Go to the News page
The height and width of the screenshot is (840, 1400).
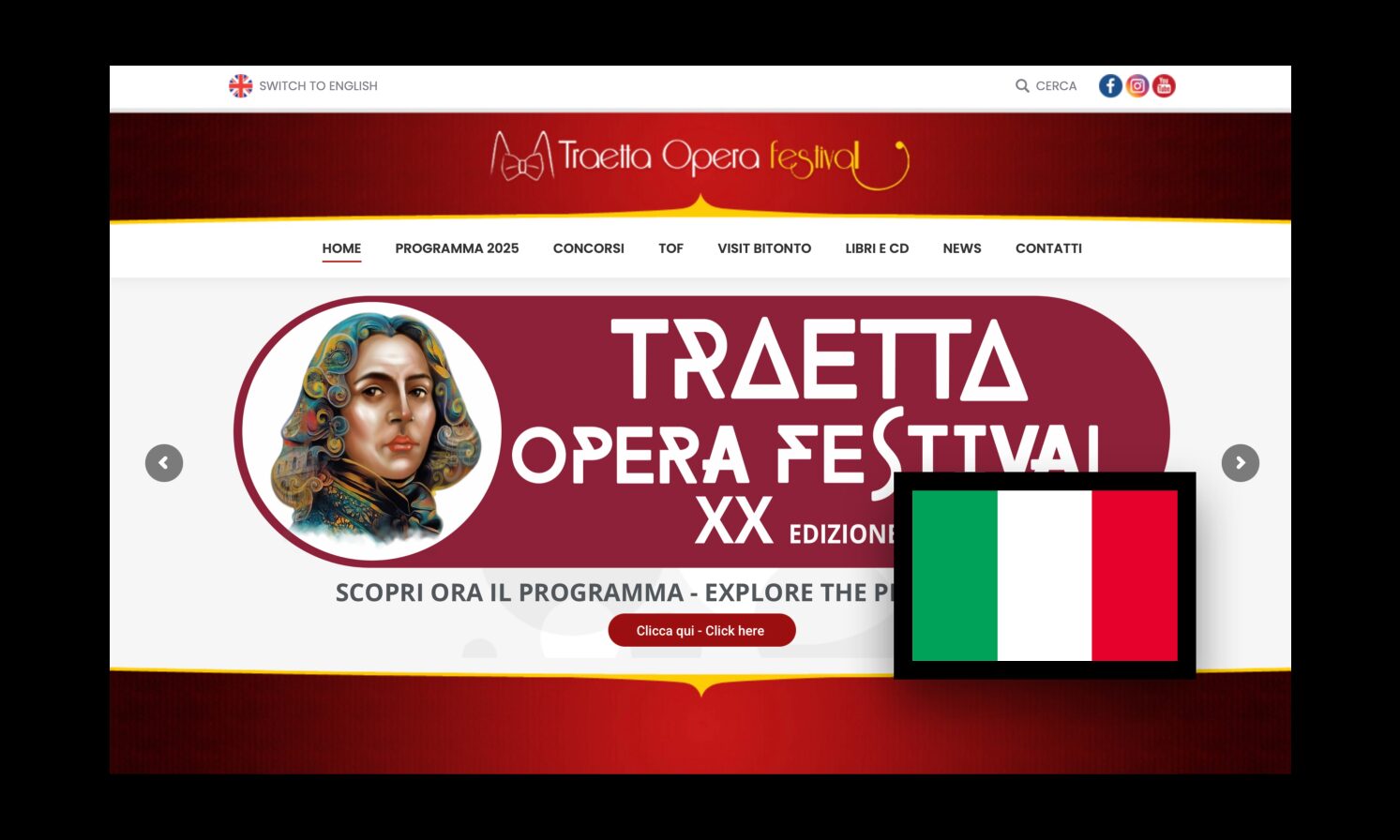pyautogui.click(x=962, y=248)
